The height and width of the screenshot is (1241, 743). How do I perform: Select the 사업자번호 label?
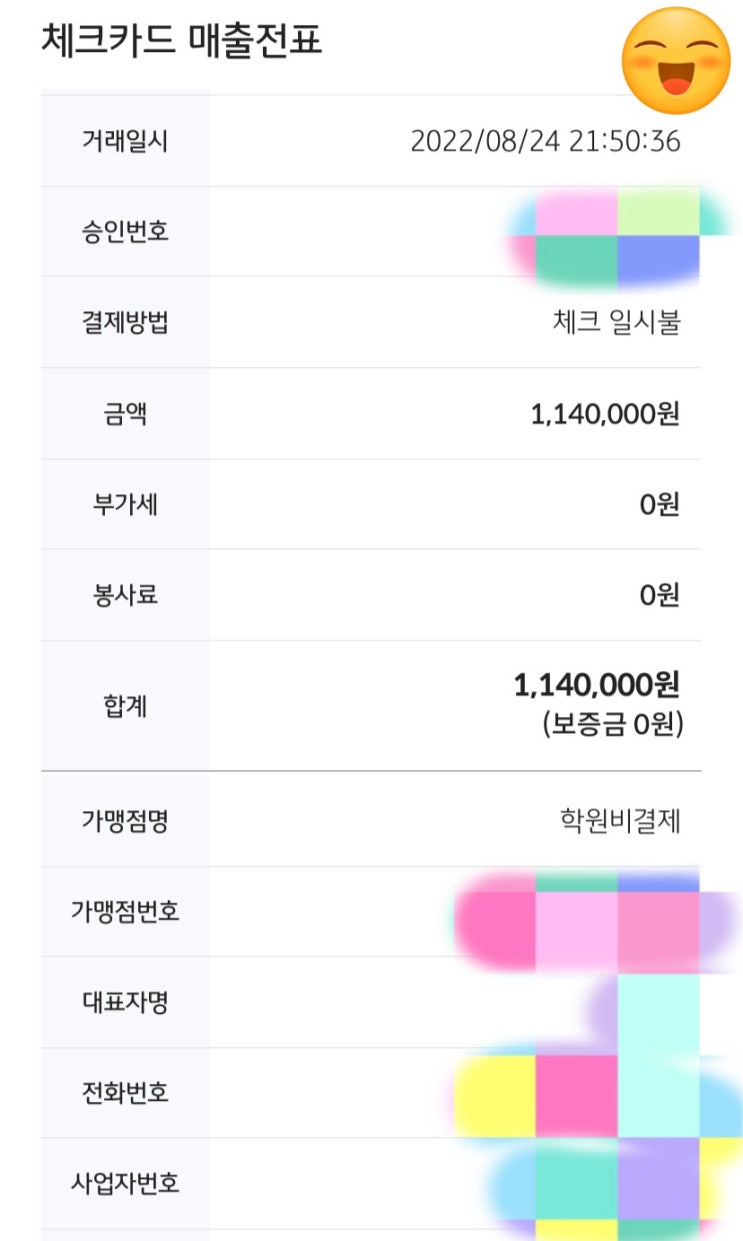(x=125, y=1184)
